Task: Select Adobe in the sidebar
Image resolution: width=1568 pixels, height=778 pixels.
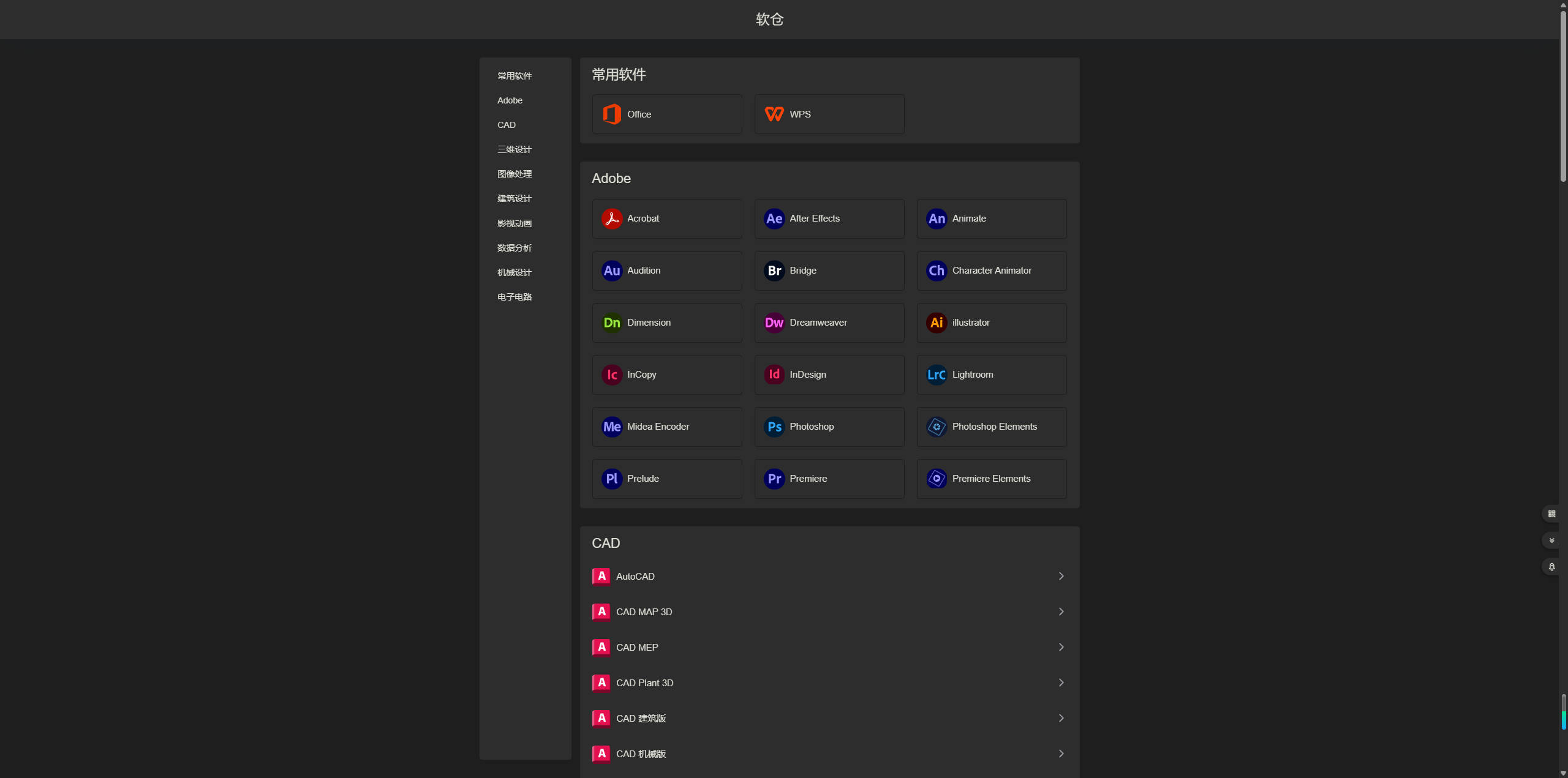Action: pyautogui.click(x=510, y=100)
